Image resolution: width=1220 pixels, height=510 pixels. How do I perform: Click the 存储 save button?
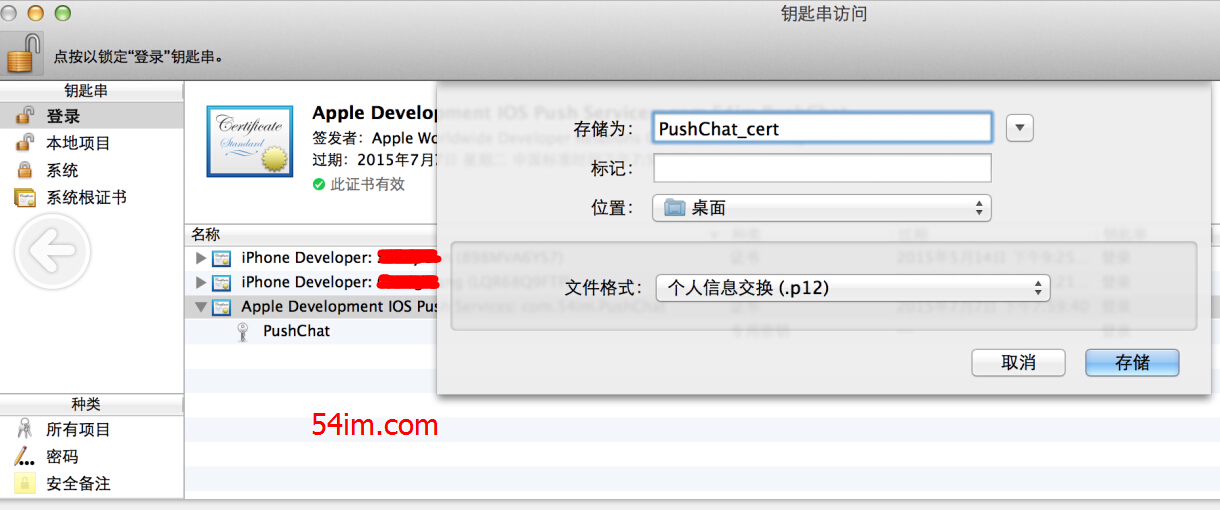1132,363
